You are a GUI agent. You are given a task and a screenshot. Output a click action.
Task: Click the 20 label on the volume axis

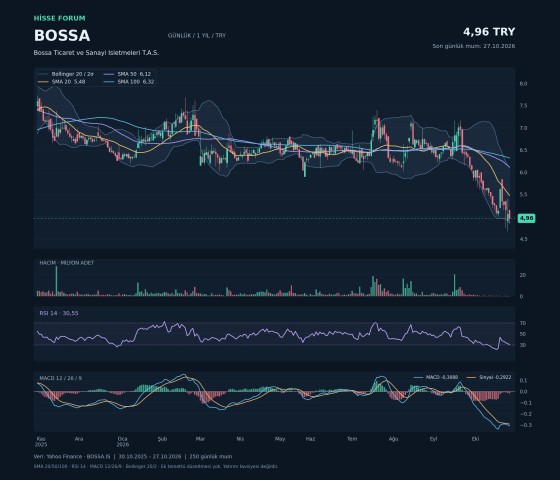(x=522, y=275)
